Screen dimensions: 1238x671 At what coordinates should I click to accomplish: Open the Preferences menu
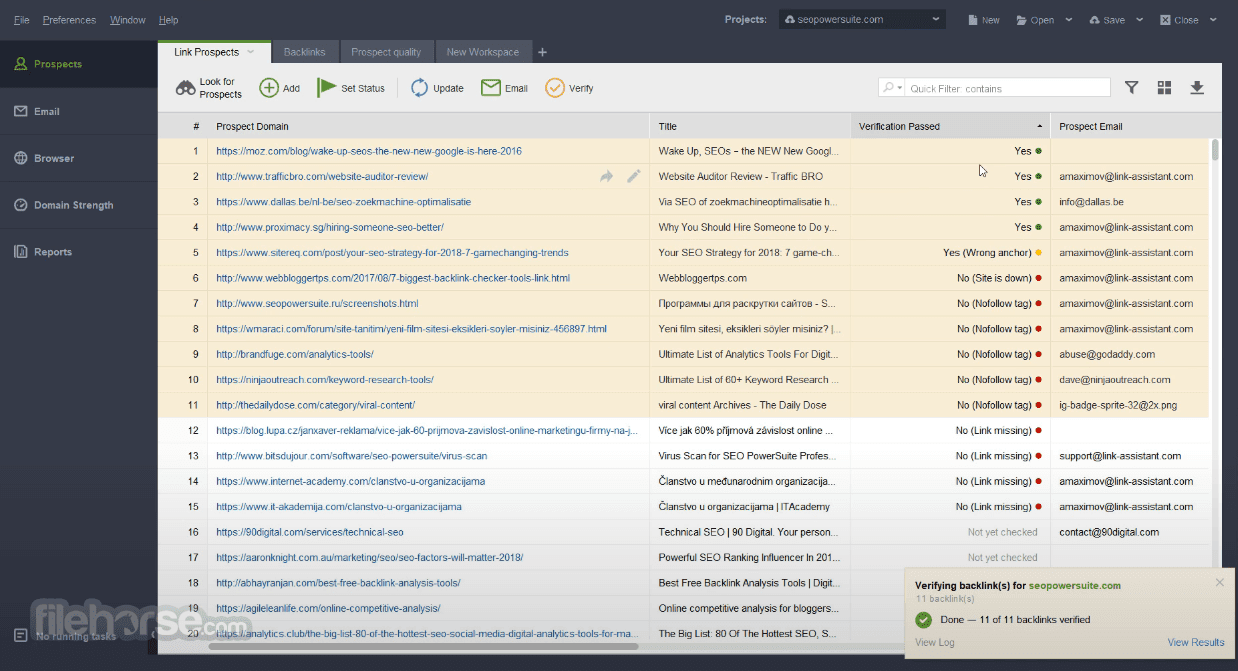[69, 20]
